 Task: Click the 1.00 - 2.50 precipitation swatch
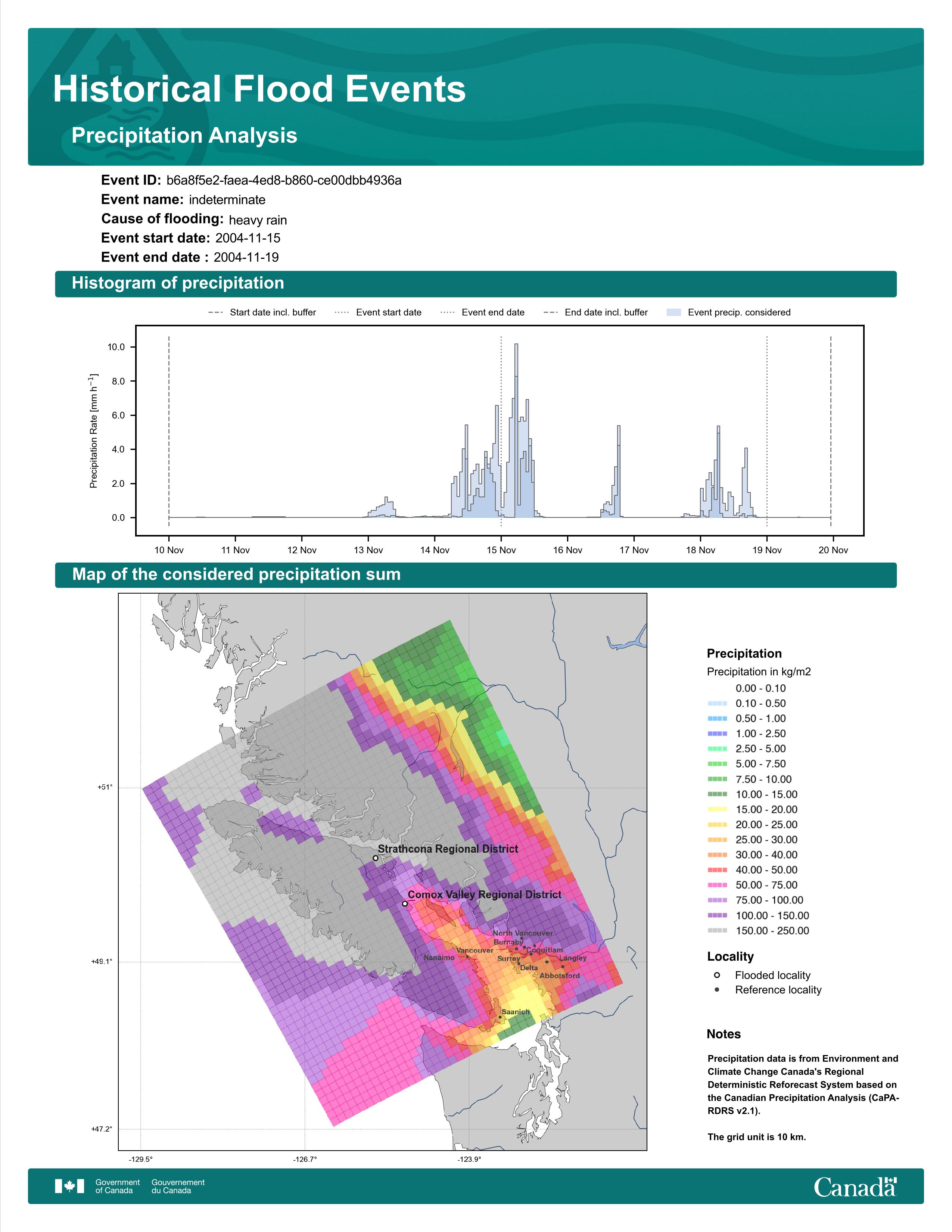pos(717,734)
